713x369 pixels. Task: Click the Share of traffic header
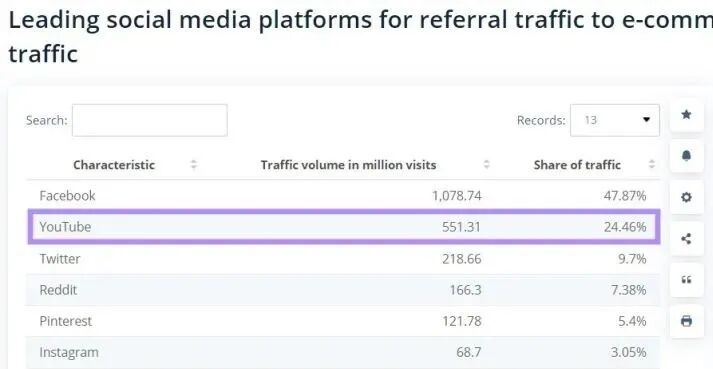[577, 165]
